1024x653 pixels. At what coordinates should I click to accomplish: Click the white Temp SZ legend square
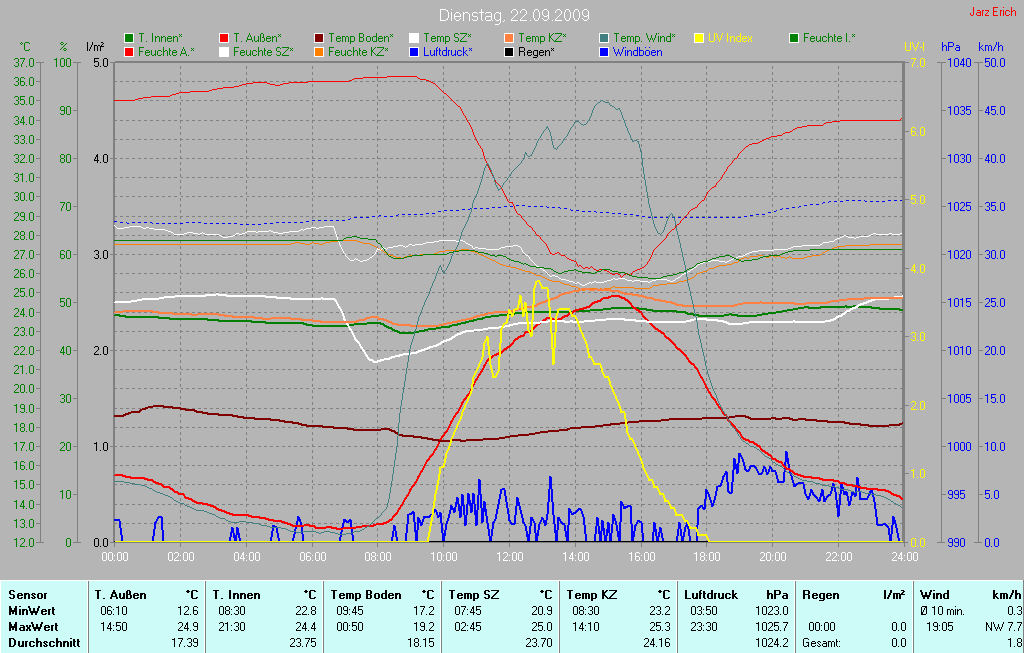[414, 38]
